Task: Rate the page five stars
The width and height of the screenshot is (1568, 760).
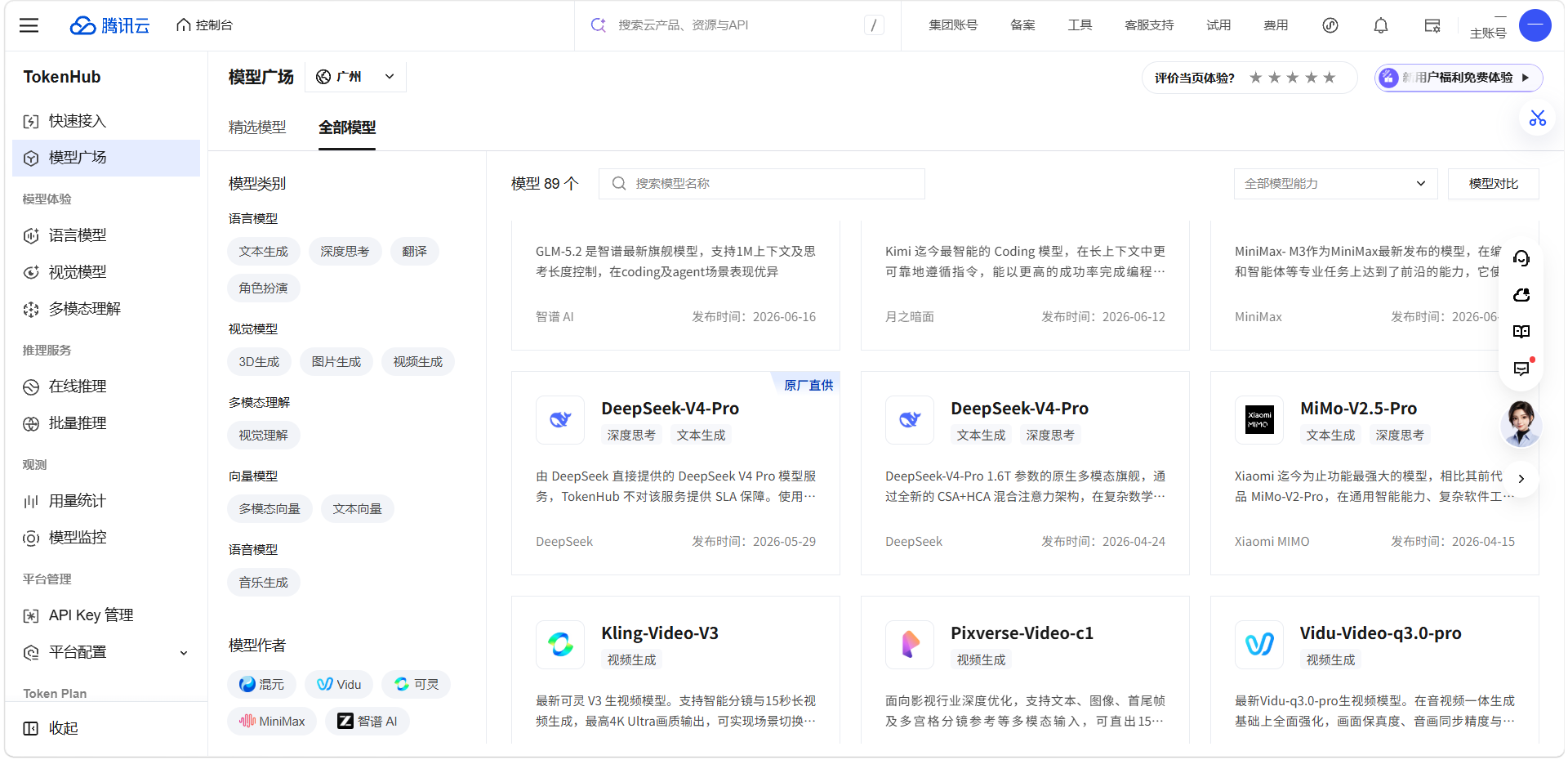Action: (x=1330, y=78)
